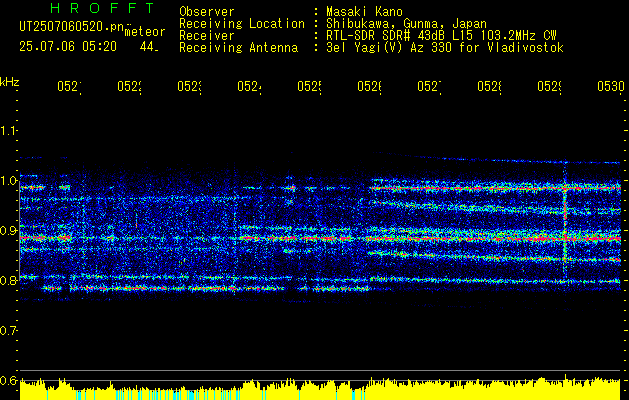
Task: Click the 0522 time axis marker
Action: (x=130, y=87)
